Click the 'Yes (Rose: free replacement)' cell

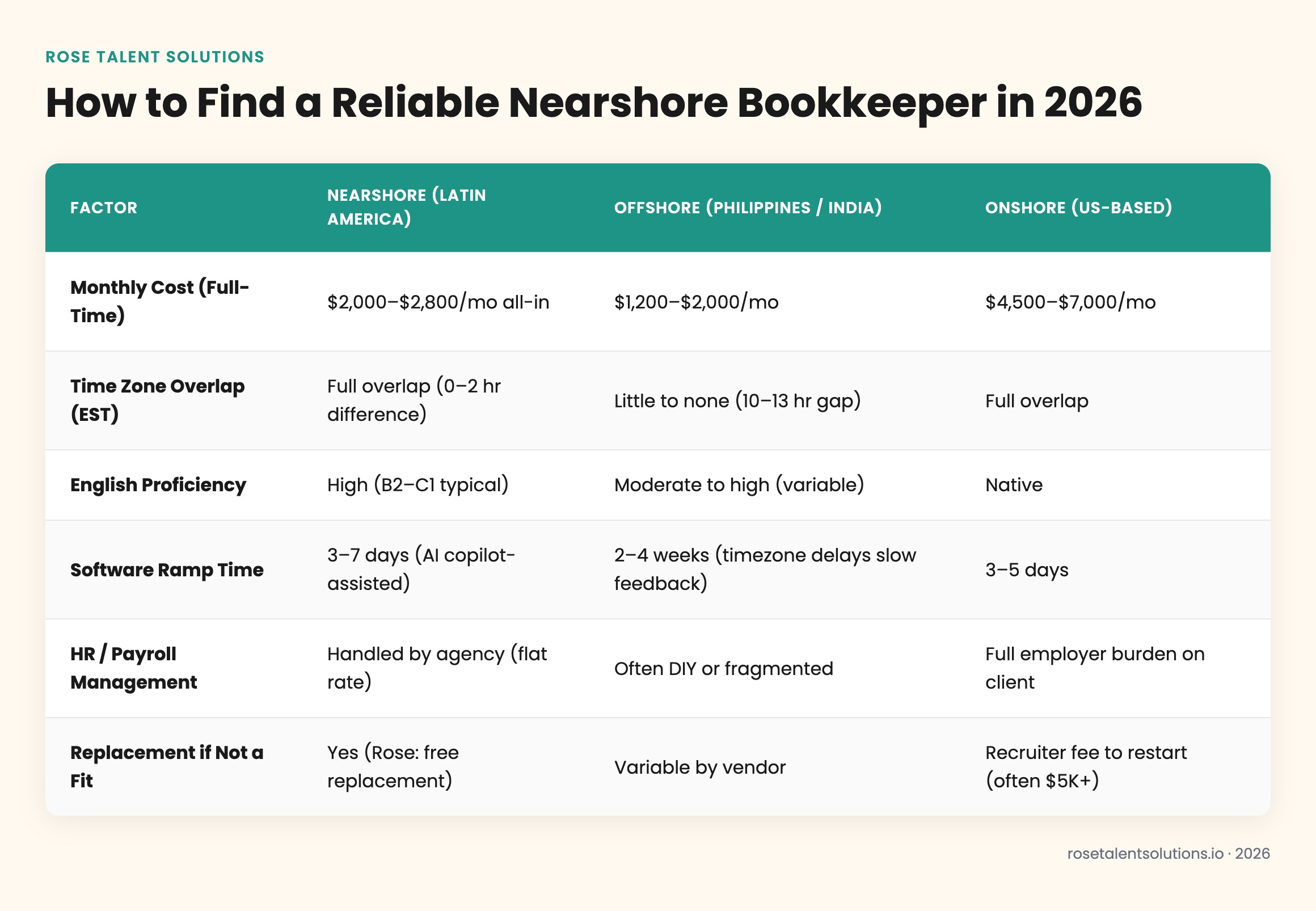[x=393, y=766]
